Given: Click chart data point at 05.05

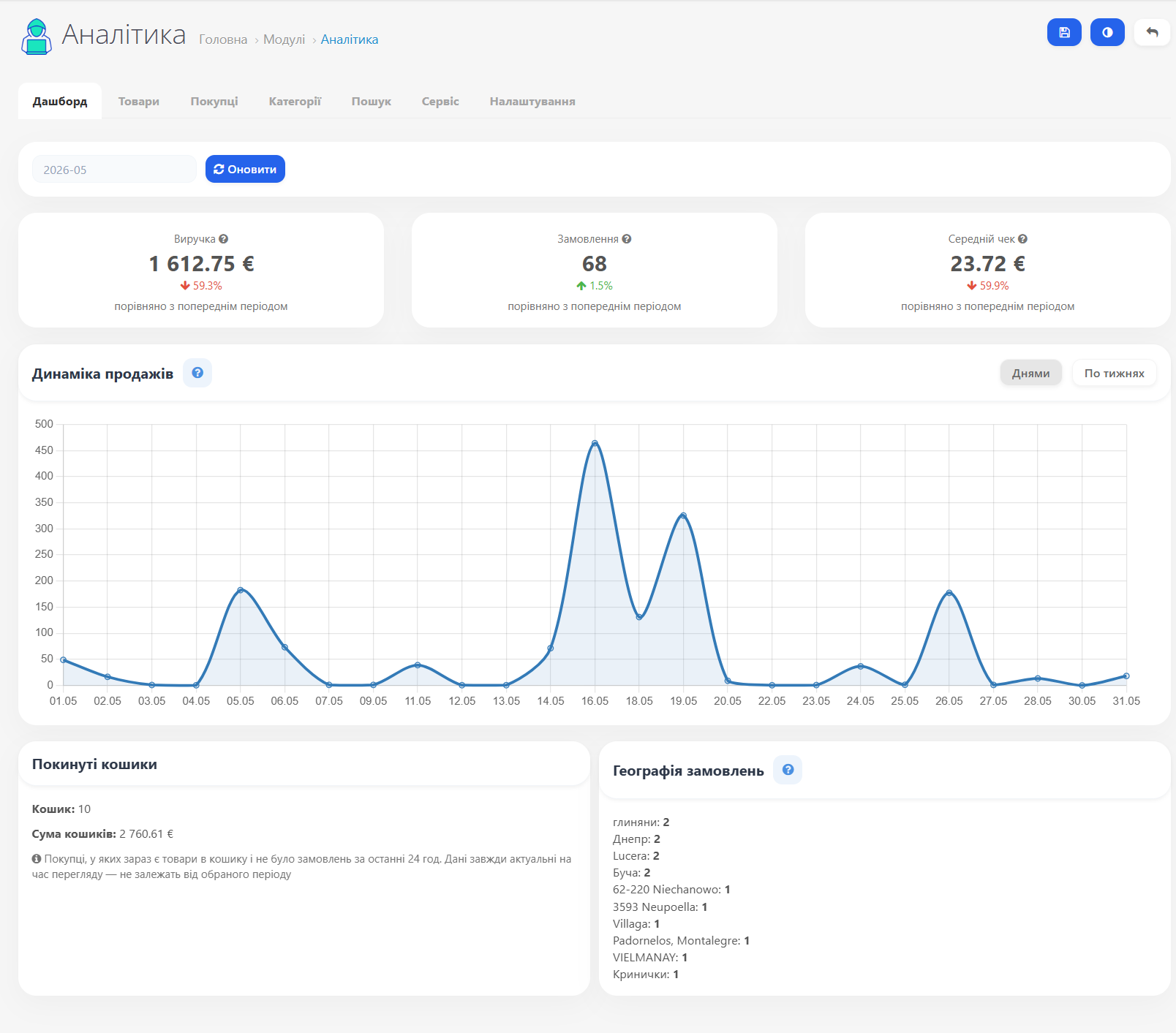Looking at the screenshot, I should [241, 590].
